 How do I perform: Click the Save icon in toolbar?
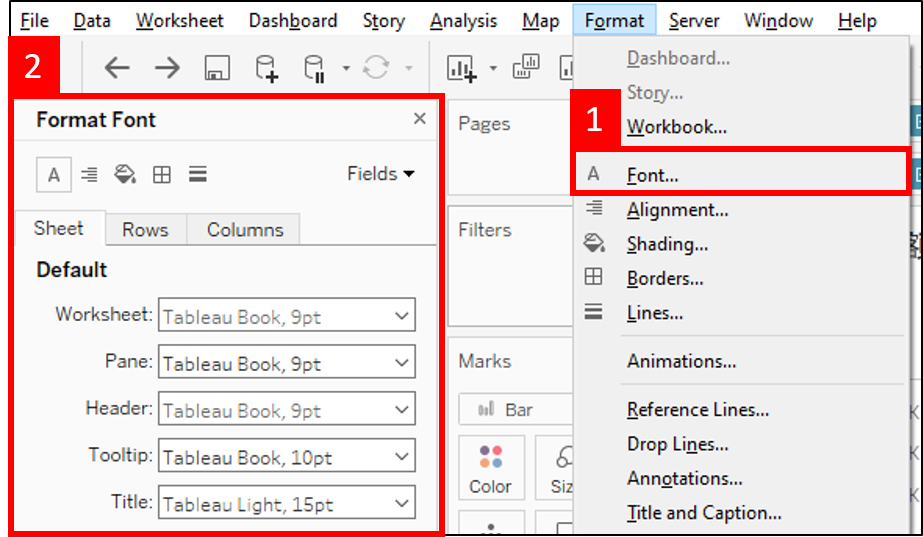click(x=217, y=68)
